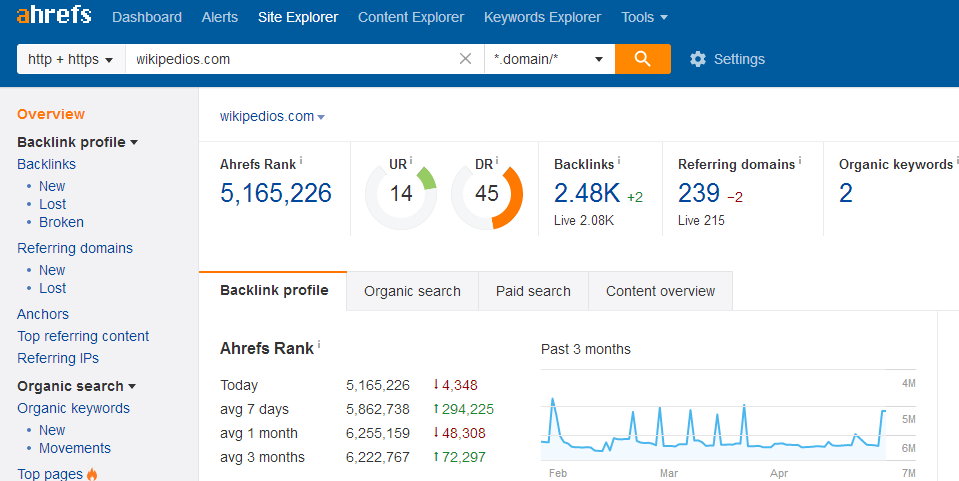The height and width of the screenshot is (481, 959).
Task: Click the Live 2.08K backlinks text
Action: tap(584, 220)
